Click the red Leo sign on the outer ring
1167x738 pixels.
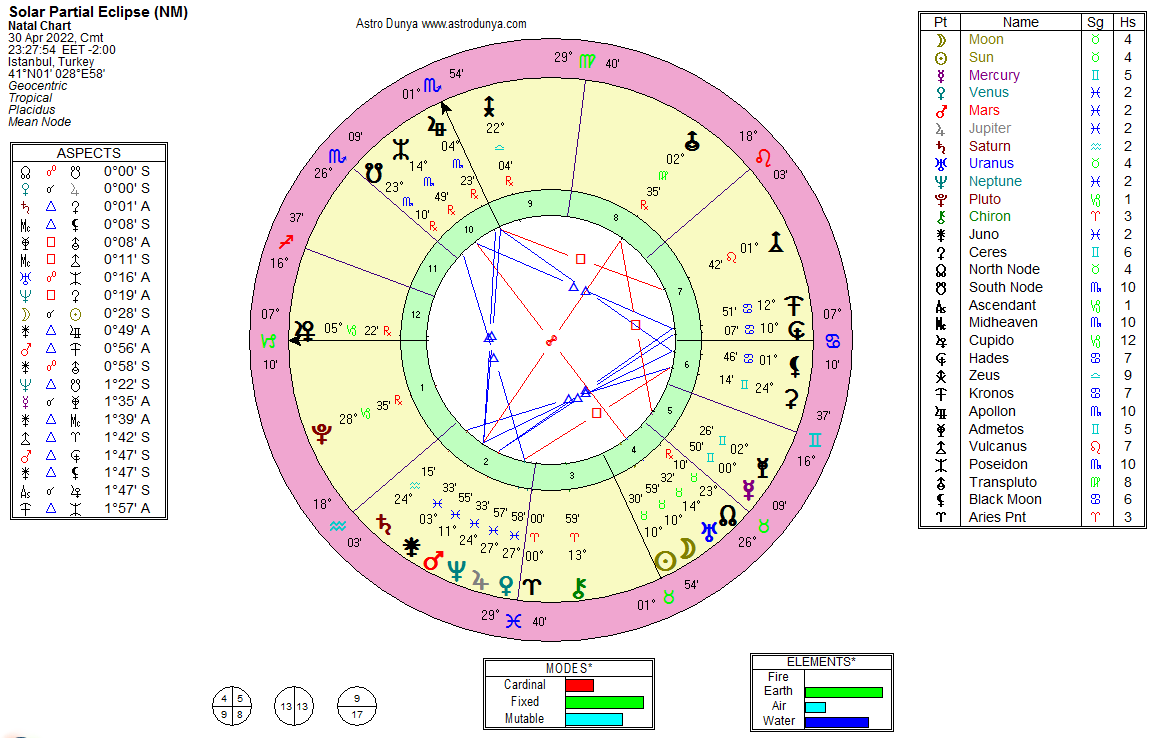click(763, 158)
